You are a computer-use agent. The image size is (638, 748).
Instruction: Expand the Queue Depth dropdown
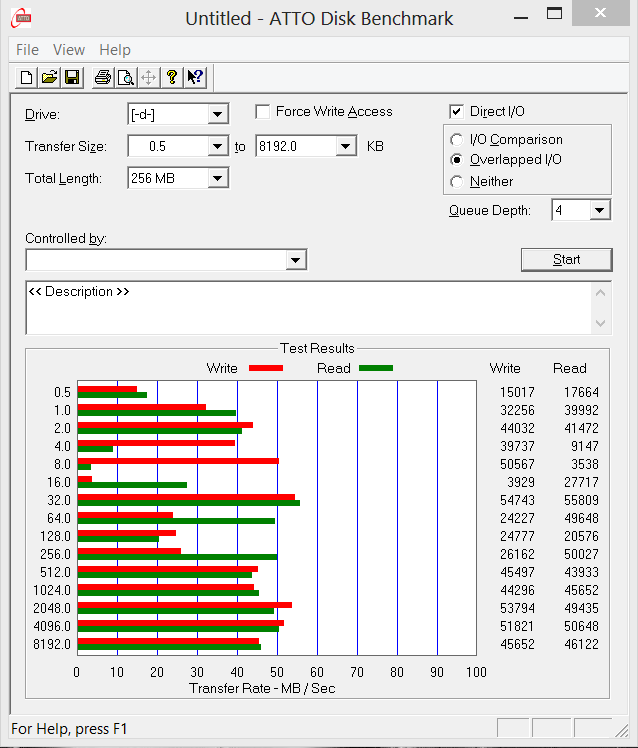(x=599, y=210)
